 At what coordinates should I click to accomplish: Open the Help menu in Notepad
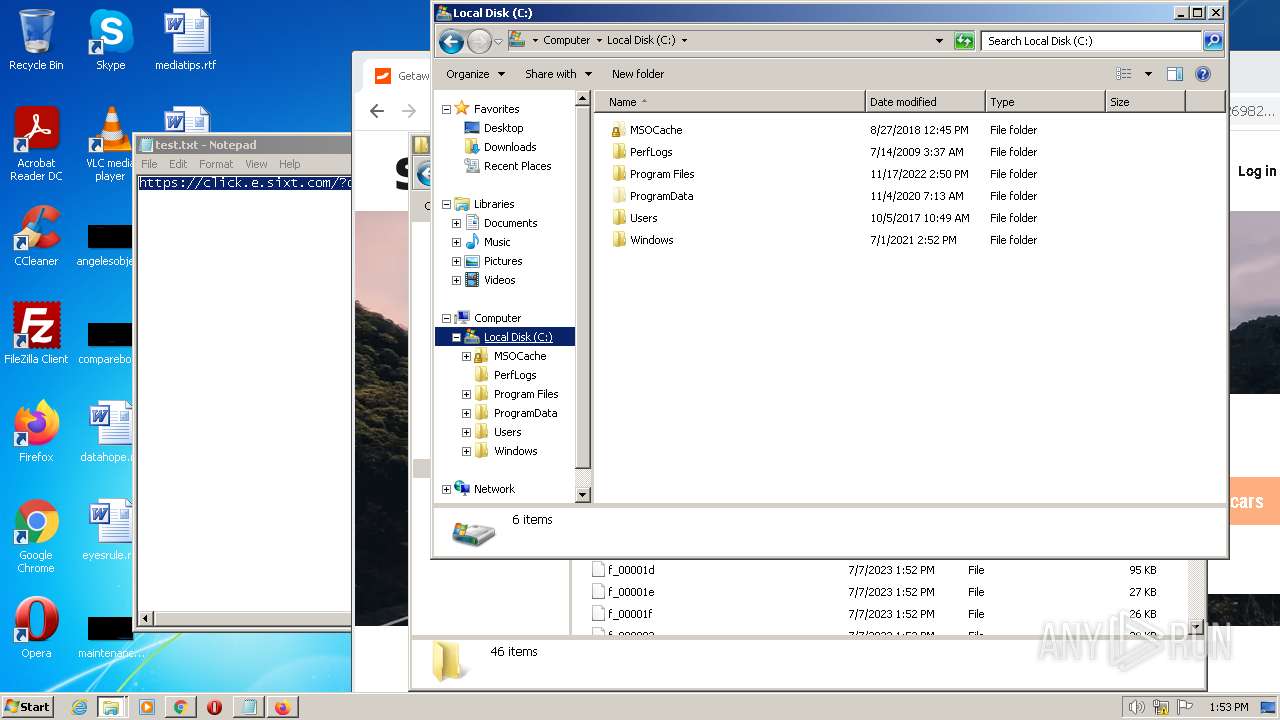[x=289, y=164]
